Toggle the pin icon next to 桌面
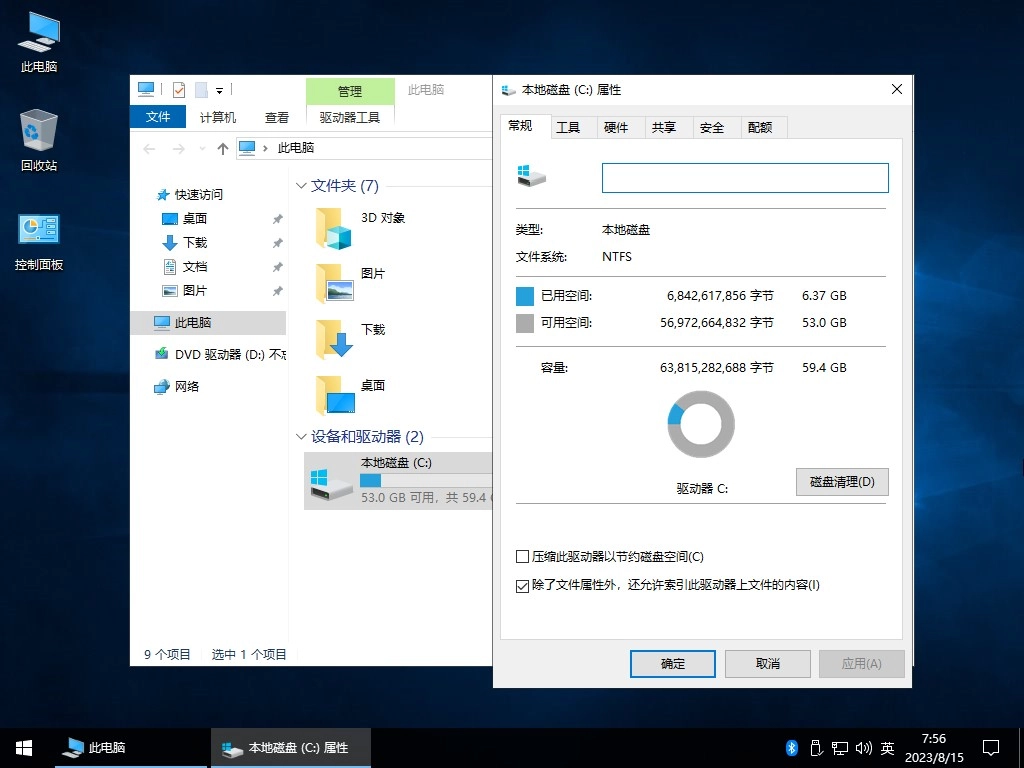Screen dimensions: 1024x768 click(x=279, y=218)
